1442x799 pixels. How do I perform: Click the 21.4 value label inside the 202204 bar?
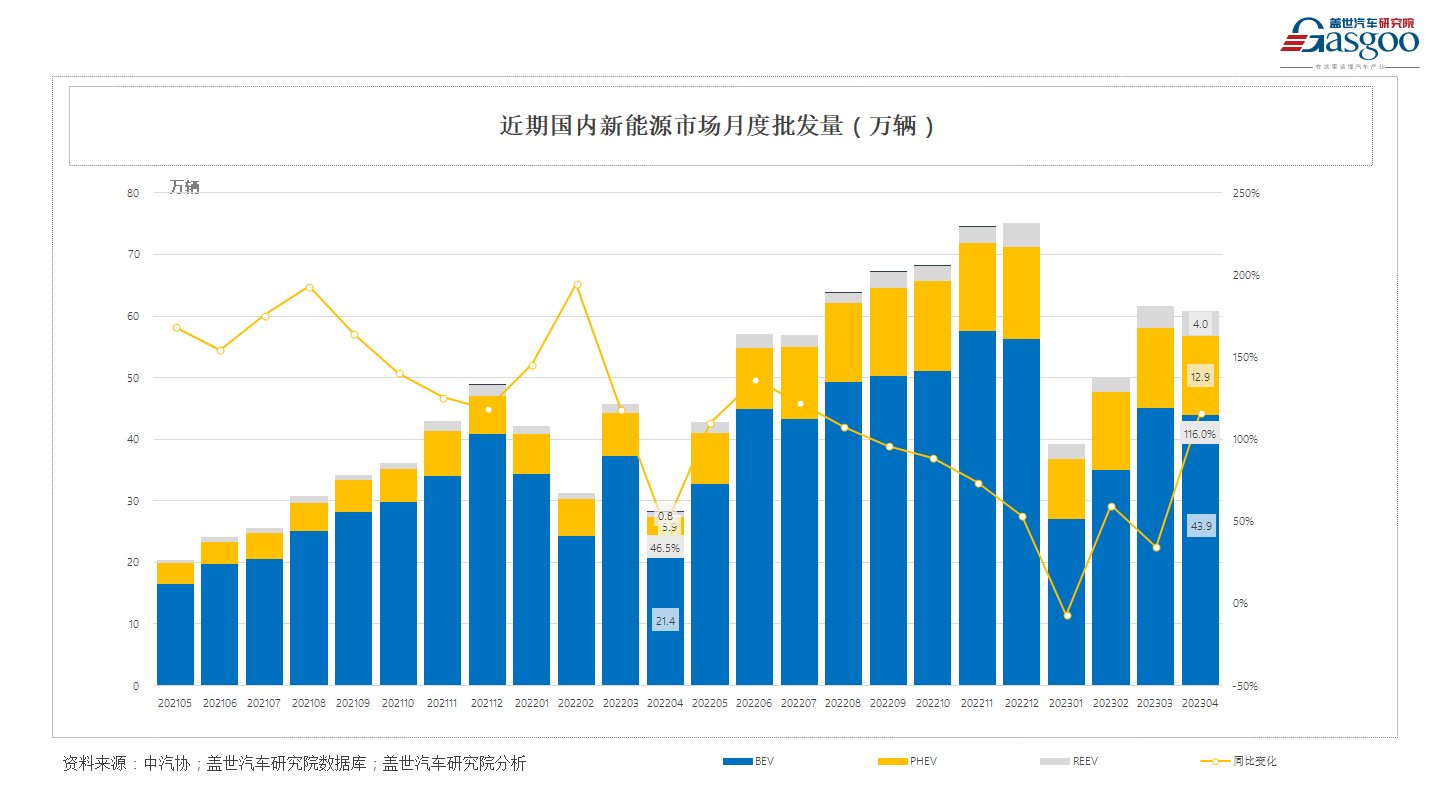[x=665, y=620]
